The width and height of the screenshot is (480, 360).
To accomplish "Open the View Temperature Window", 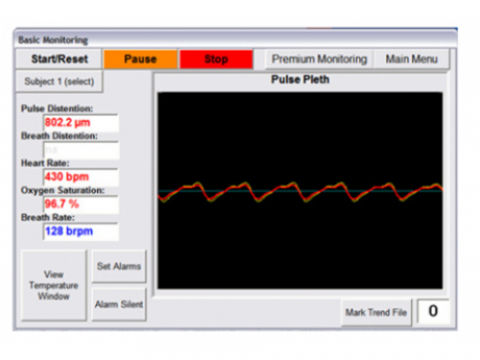I will point(54,285).
